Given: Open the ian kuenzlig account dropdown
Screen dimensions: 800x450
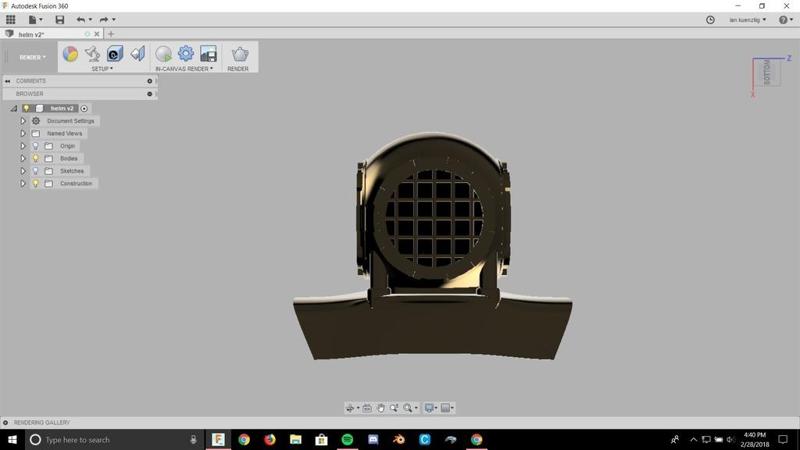Looking at the screenshot, I should (747, 20).
